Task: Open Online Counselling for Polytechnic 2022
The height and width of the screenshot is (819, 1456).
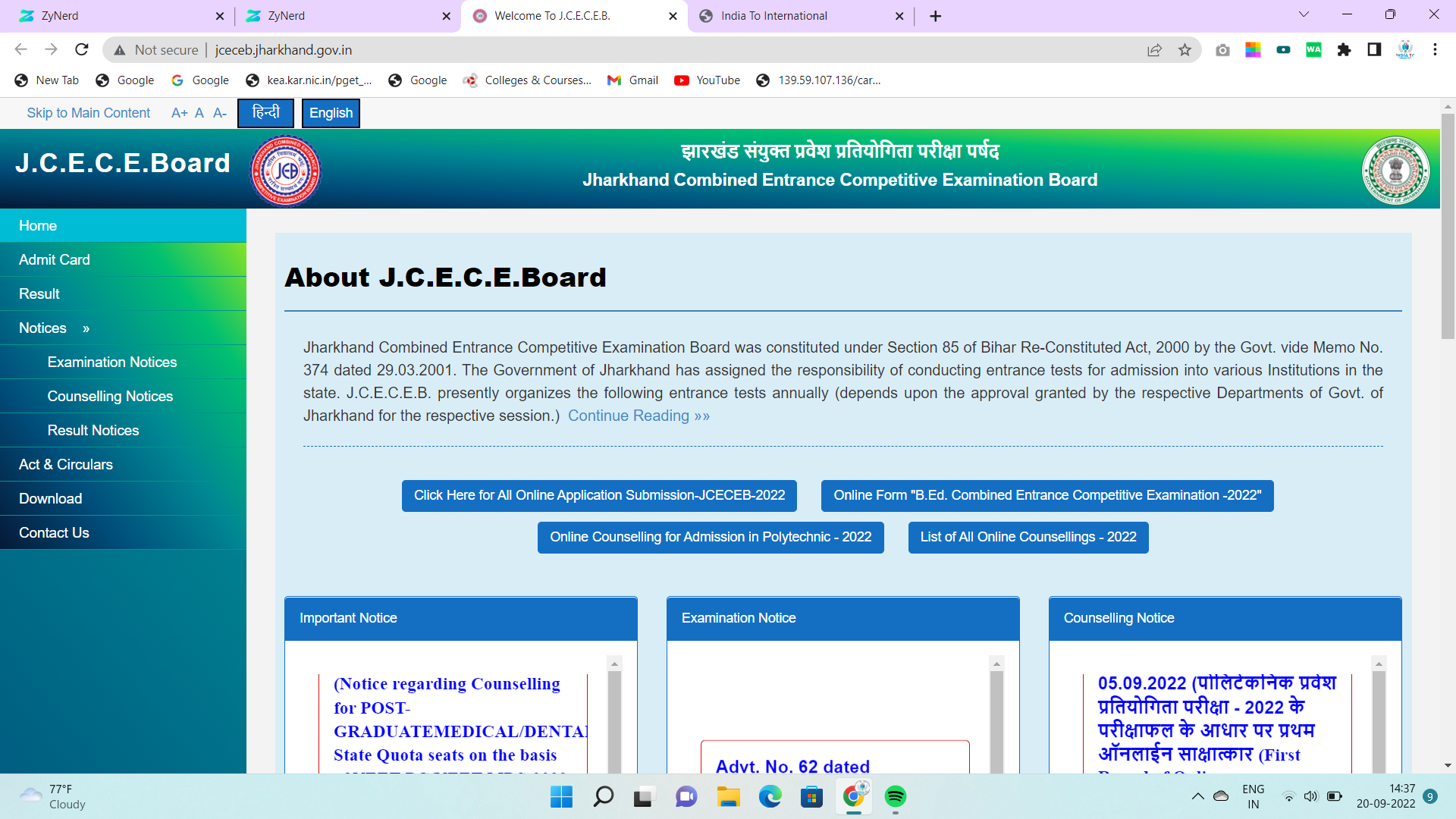Action: (711, 538)
